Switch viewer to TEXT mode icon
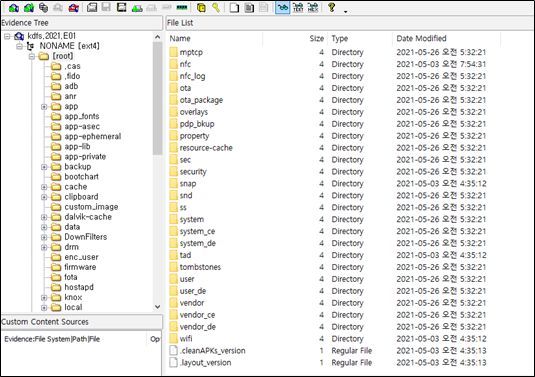 click(298, 7)
